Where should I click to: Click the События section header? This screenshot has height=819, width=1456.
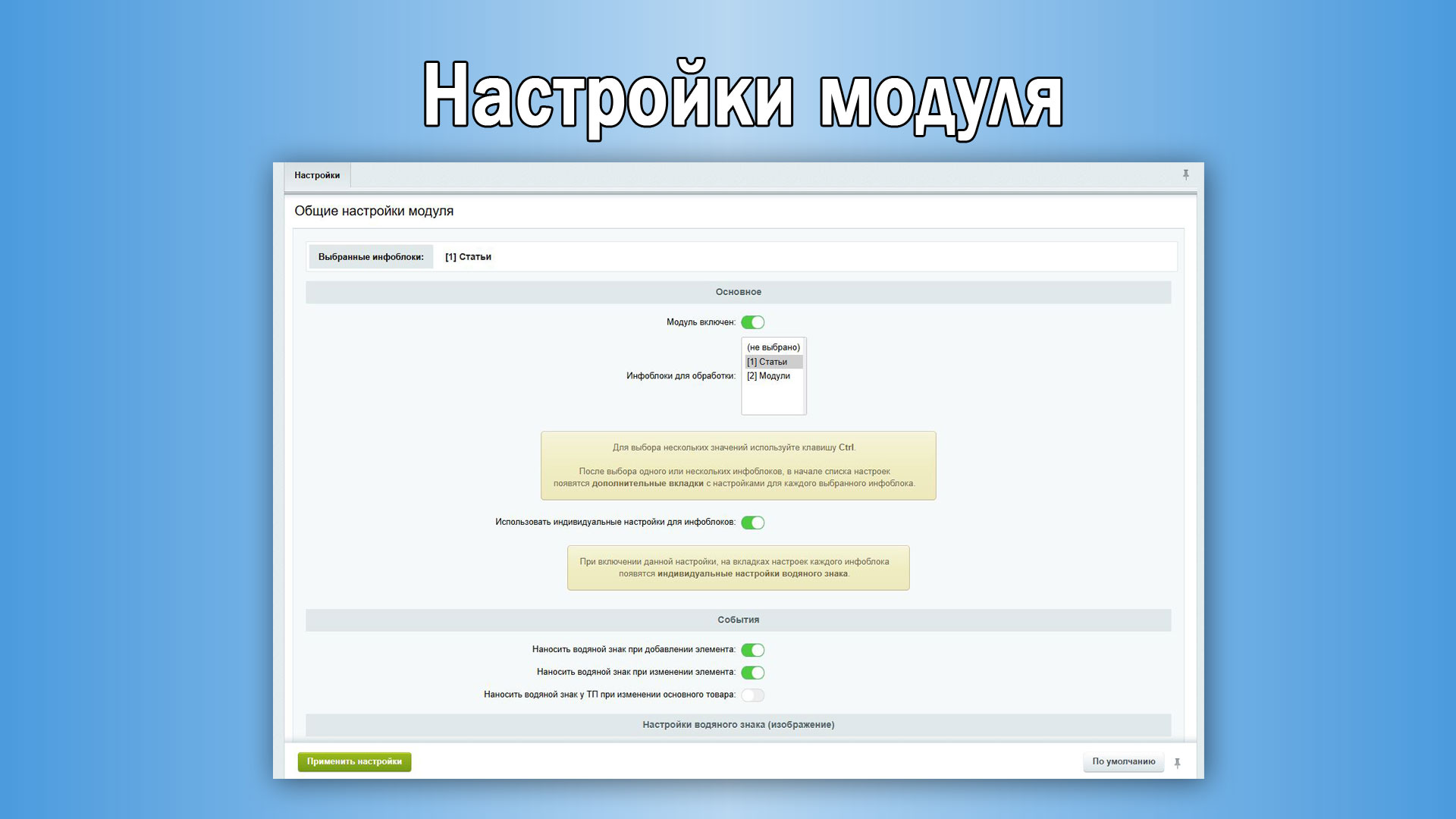[x=738, y=620]
